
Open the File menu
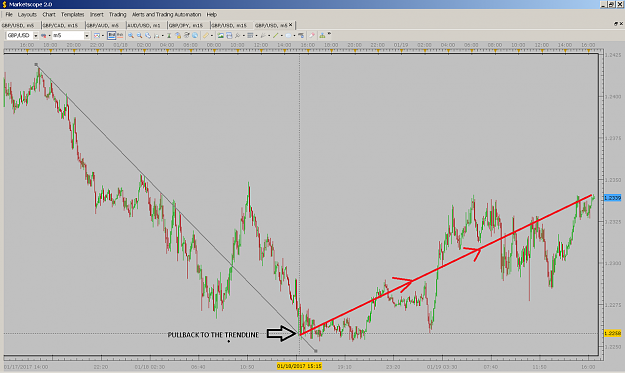(9, 14)
